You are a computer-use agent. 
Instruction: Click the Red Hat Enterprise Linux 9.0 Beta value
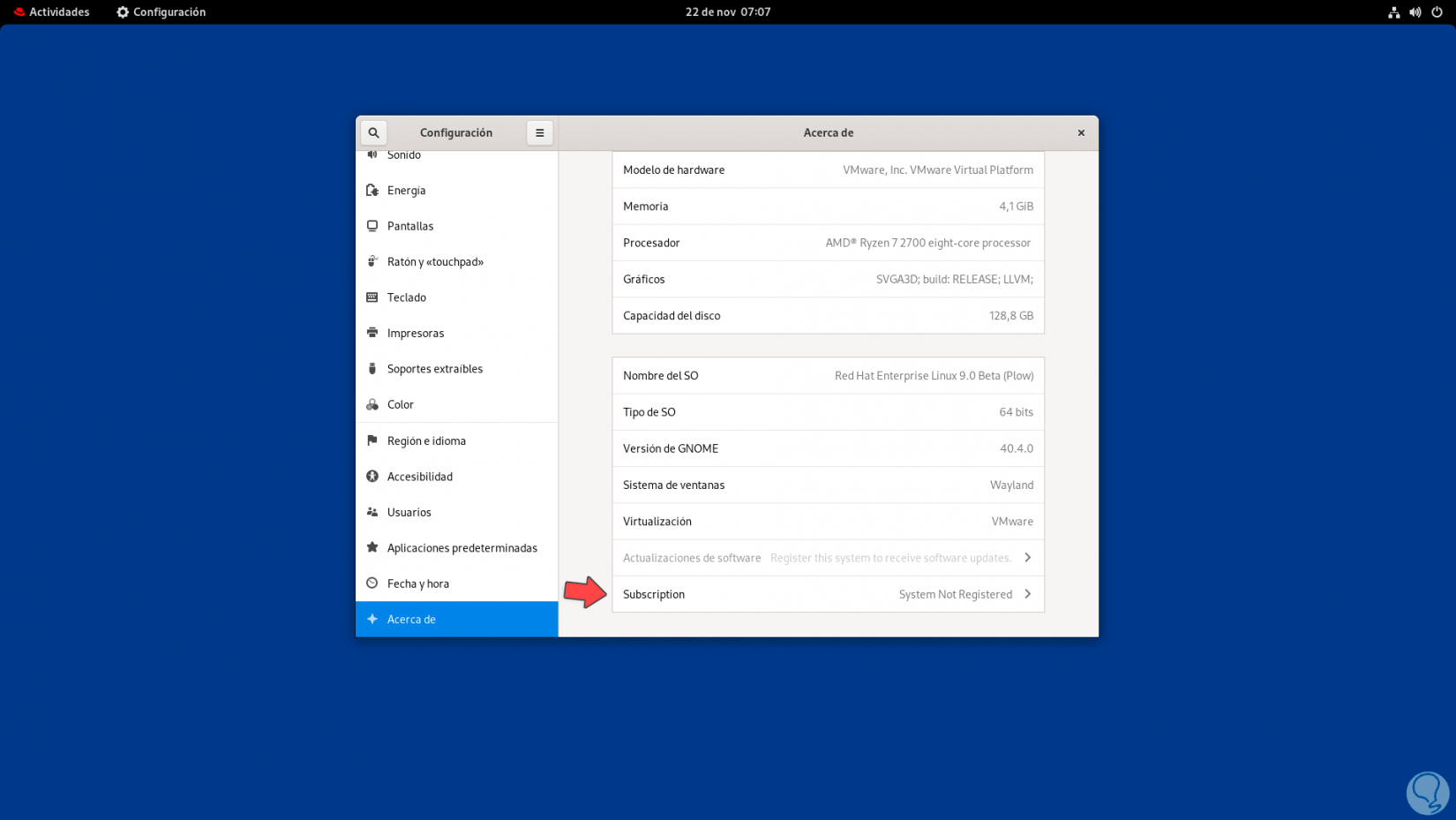934,376
